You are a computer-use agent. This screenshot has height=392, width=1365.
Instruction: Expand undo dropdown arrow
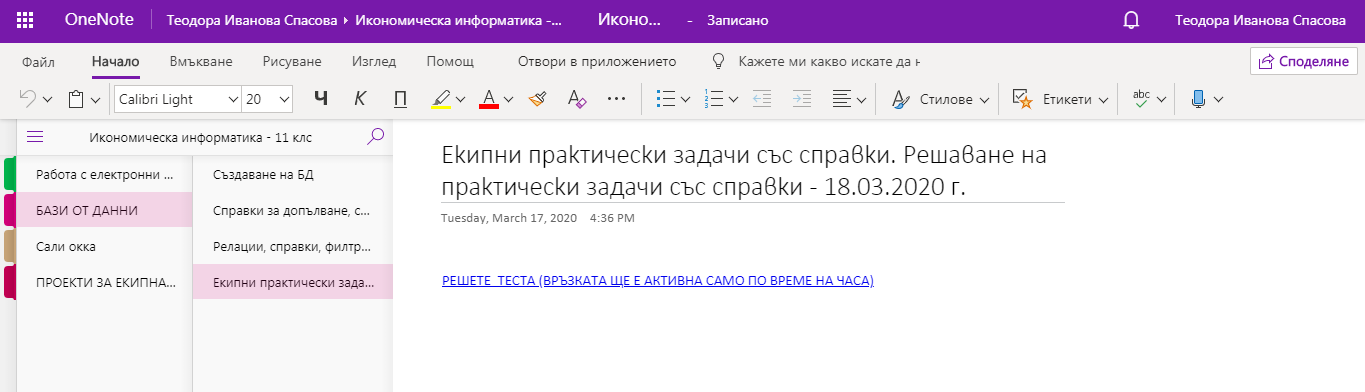tap(48, 100)
